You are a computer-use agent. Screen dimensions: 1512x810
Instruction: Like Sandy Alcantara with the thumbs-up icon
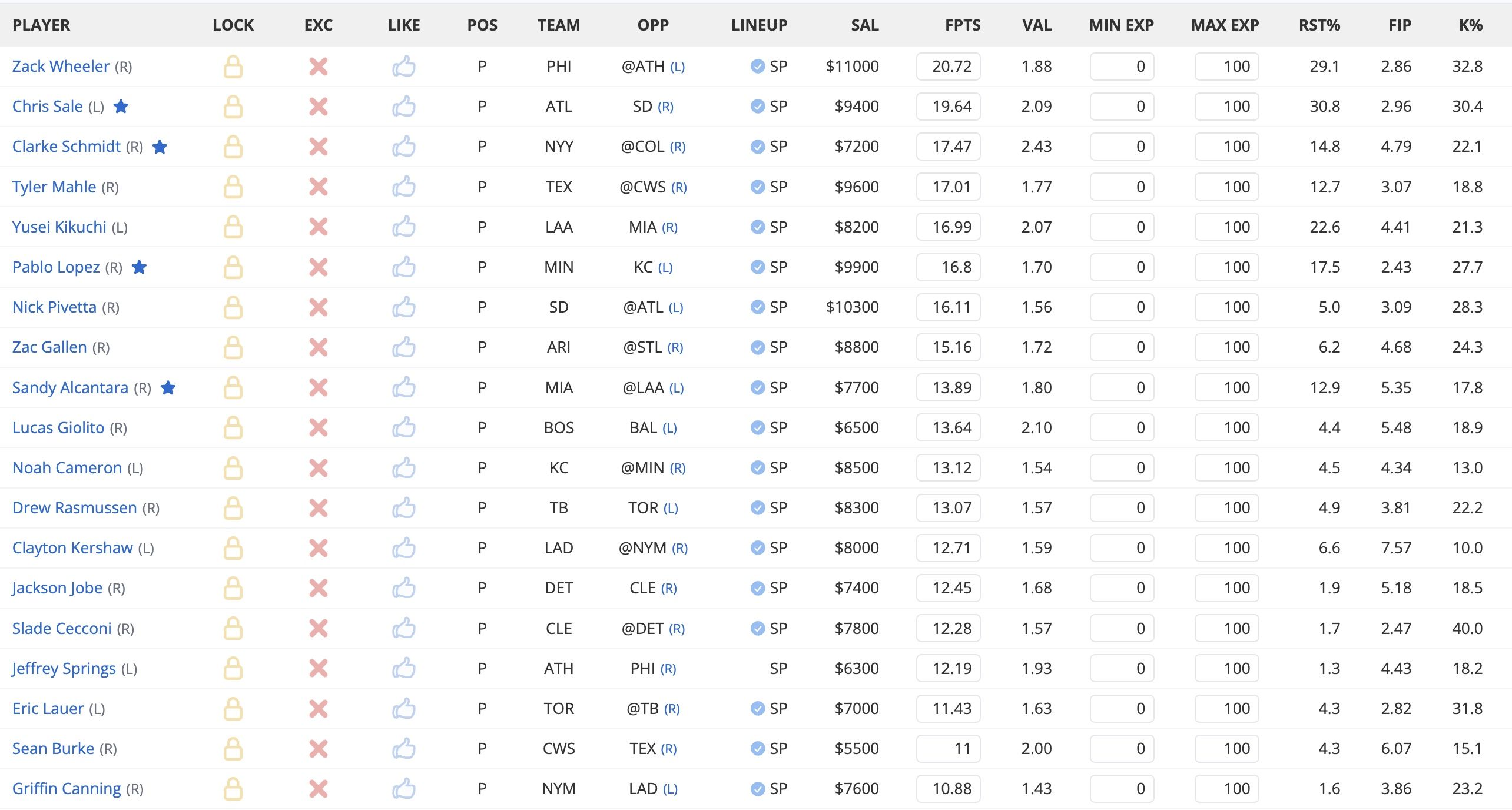coord(404,388)
